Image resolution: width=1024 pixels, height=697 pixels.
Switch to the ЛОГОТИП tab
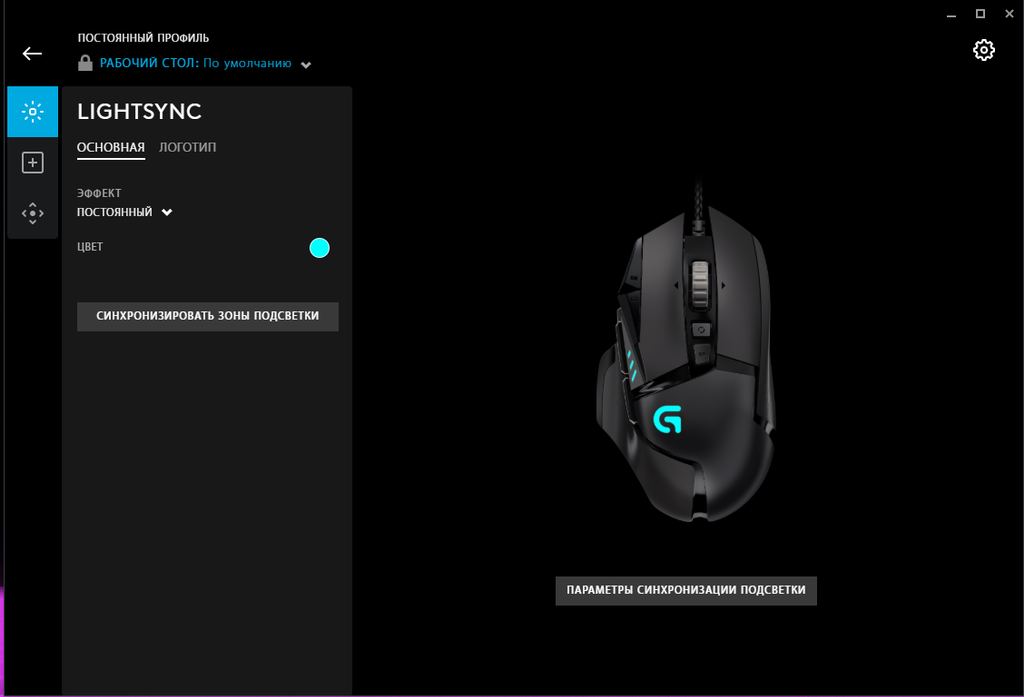coord(187,148)
